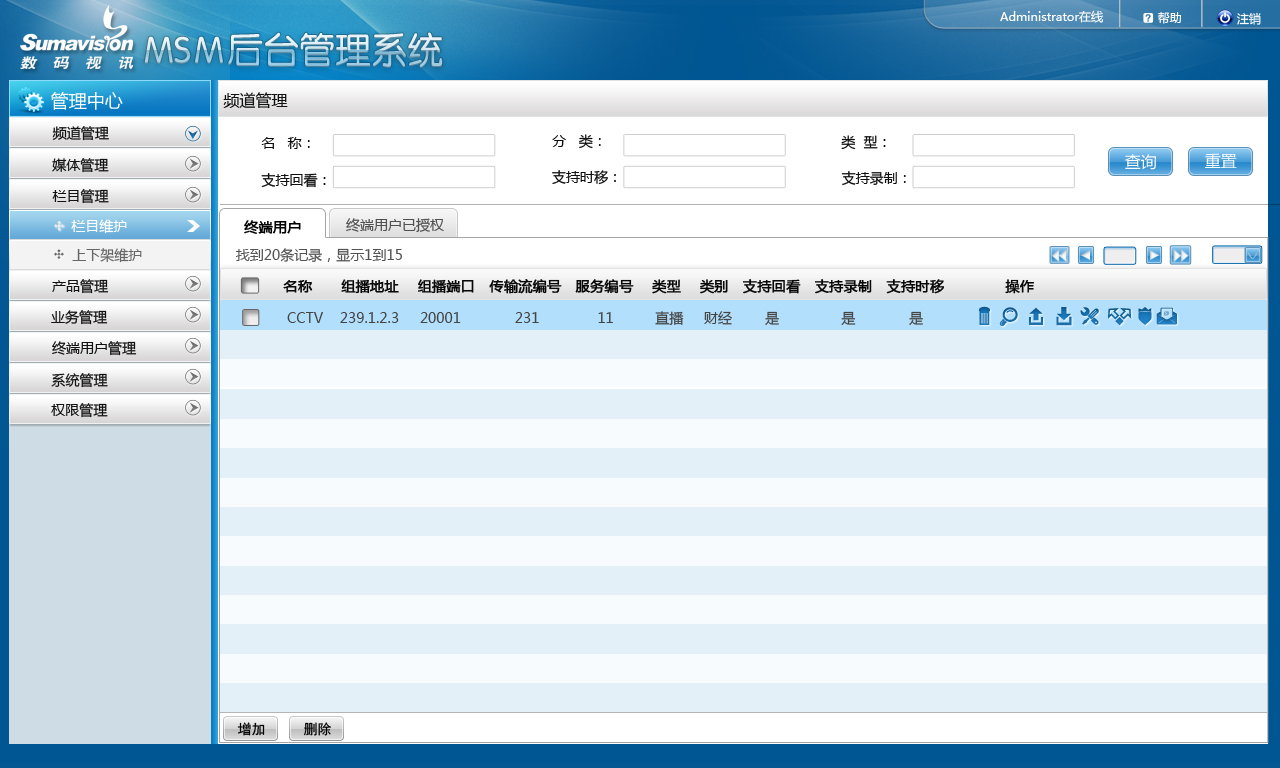1280x768 pixels.
Task: Click the 239.1.2.3 multicast address cell
Action: tap(369, 318)
